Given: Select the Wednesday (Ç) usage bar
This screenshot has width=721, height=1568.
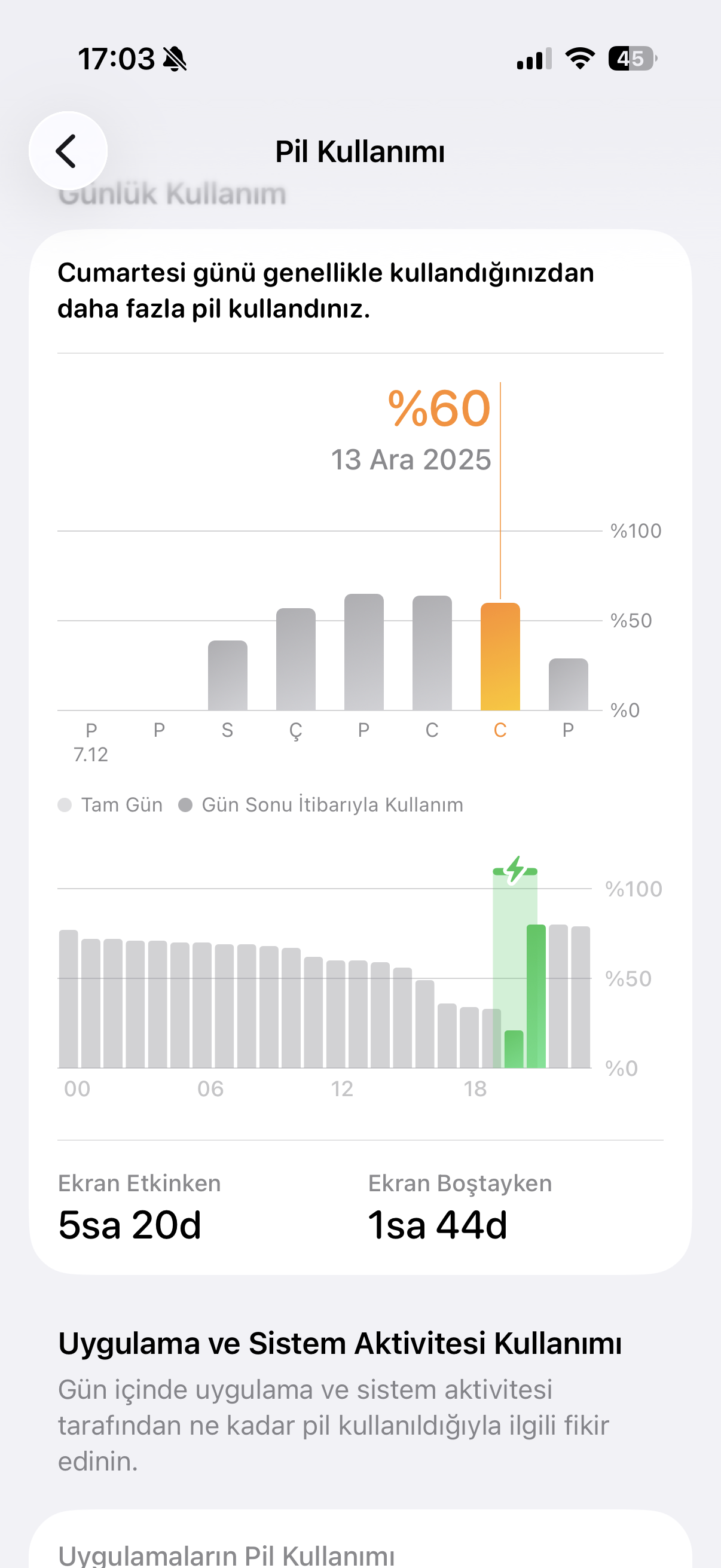Looking at the screenshot, I should pos(296,660).
